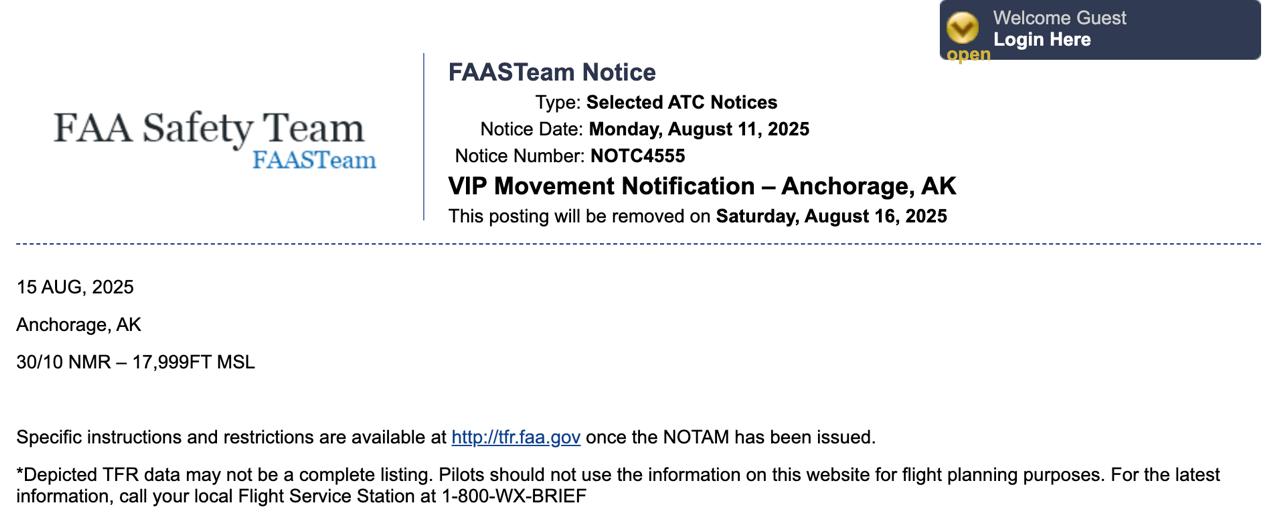
Task: Click the FAA Safety Team logo
Action: [x=209, y=129]
